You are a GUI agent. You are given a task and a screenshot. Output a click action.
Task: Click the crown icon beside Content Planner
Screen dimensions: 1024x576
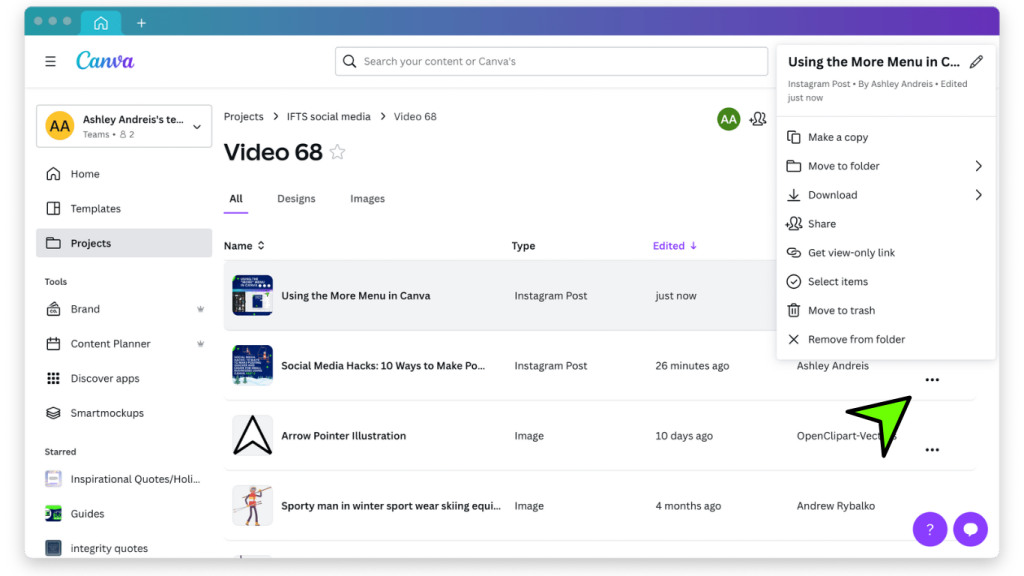[200, 344]
